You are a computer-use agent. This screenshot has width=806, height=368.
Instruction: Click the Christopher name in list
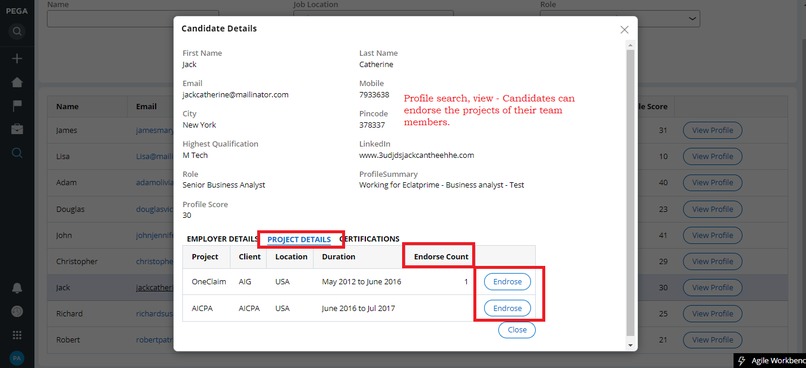click(77, 261)
